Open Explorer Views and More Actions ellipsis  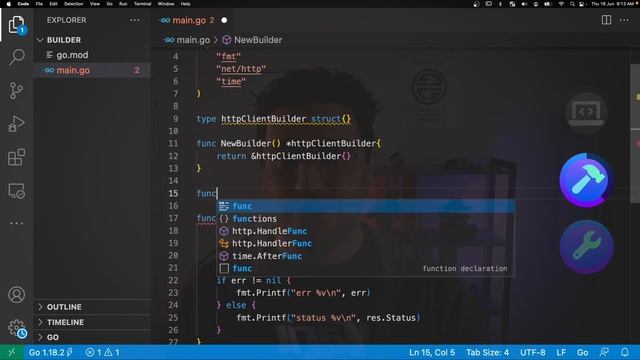coord(135,20)
